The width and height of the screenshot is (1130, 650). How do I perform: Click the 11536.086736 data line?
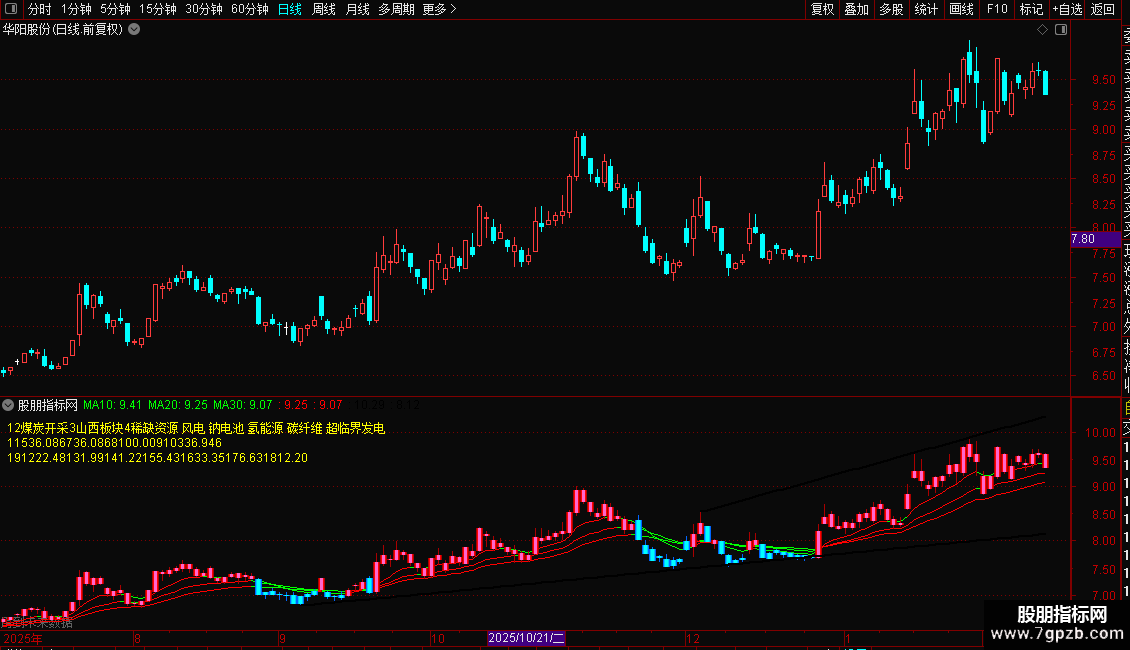click(115, 443)
